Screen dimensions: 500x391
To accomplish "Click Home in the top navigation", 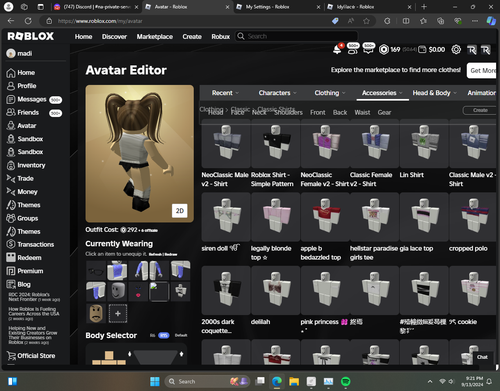I will 83,36.
